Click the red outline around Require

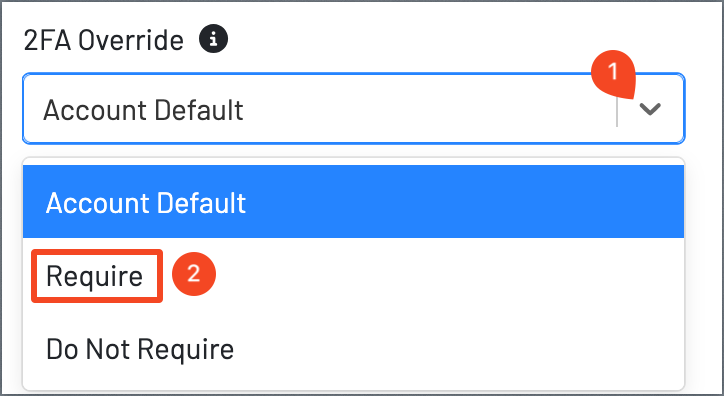click(x=97, y=276)
